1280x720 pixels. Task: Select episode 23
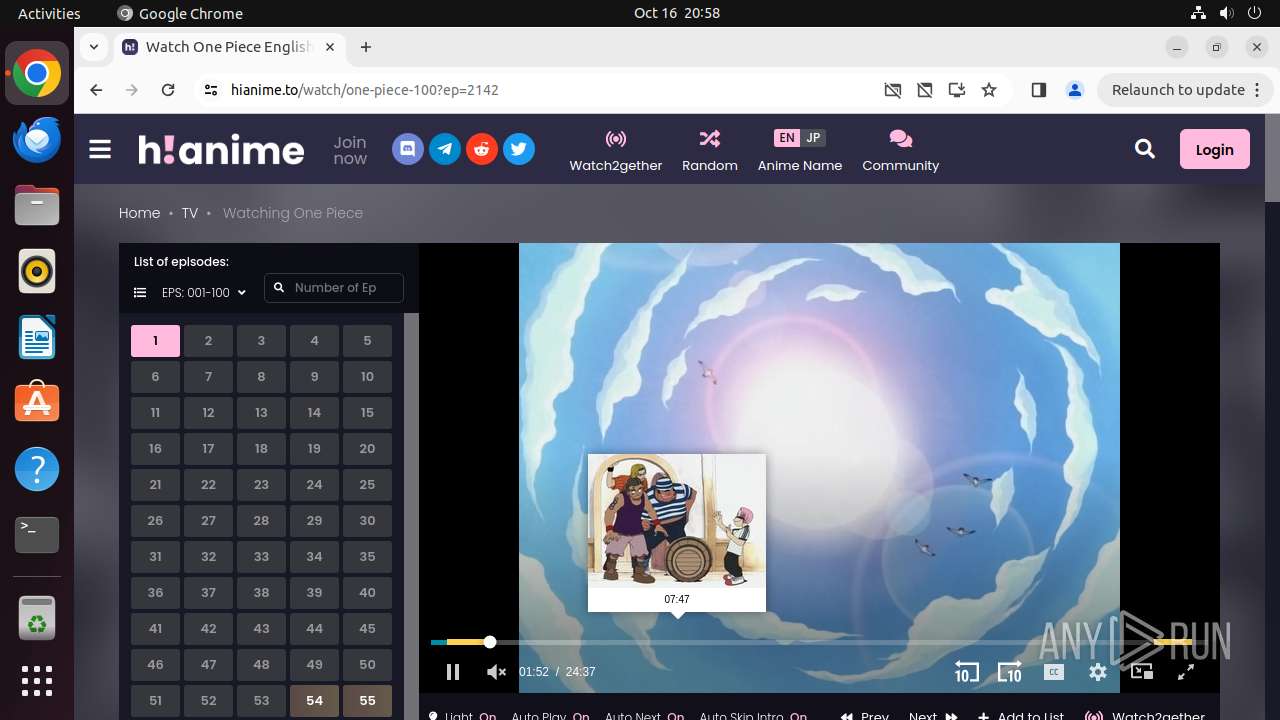click(x=261, y=485)
